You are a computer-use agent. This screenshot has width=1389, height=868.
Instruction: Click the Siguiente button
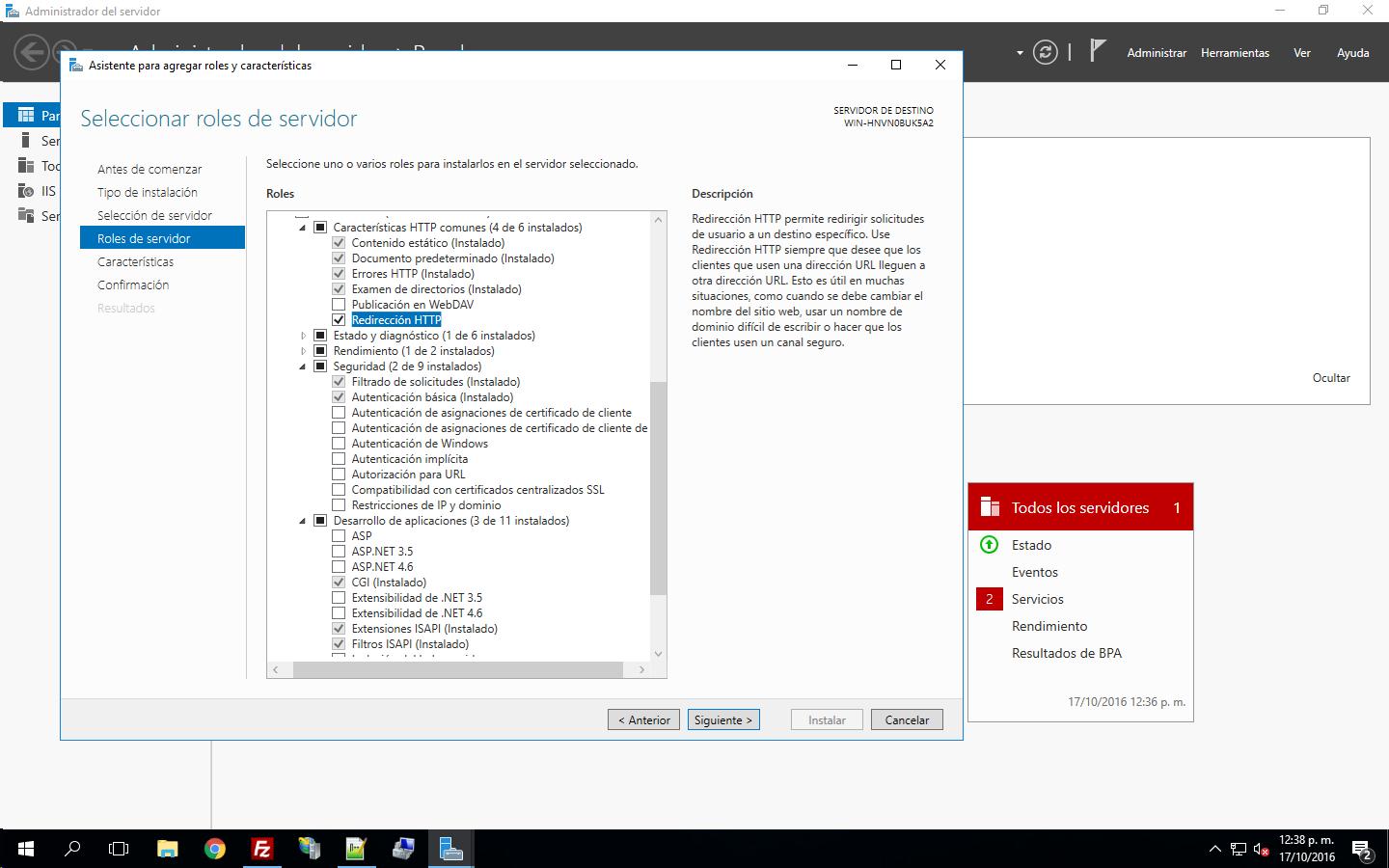pos(723,719)
